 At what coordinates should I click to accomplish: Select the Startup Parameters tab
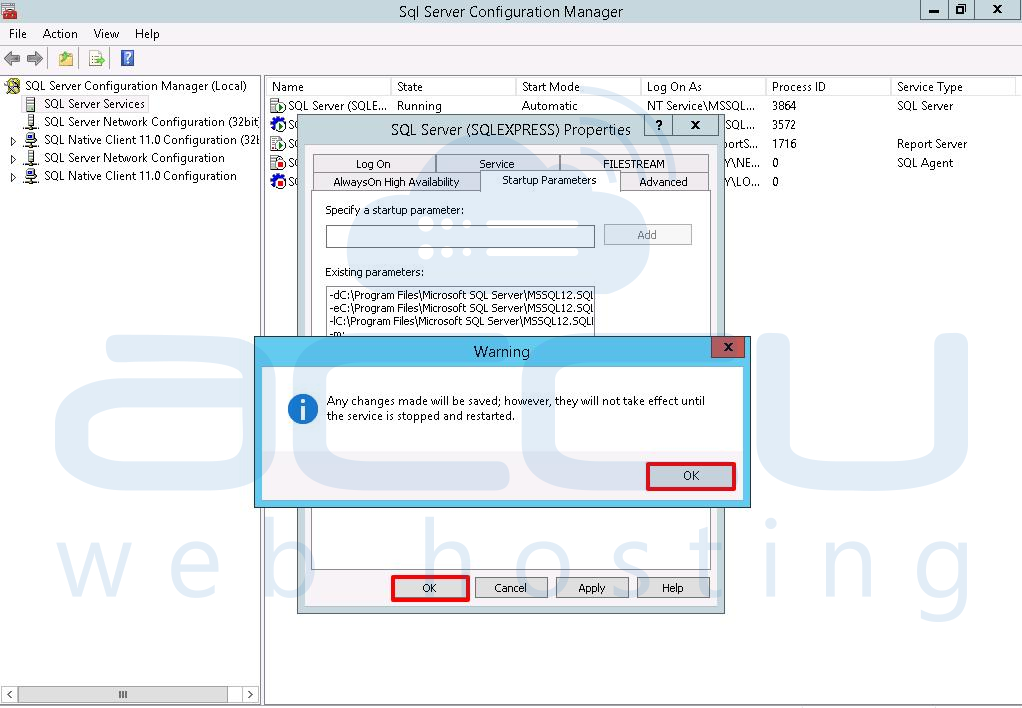(549, 181)
